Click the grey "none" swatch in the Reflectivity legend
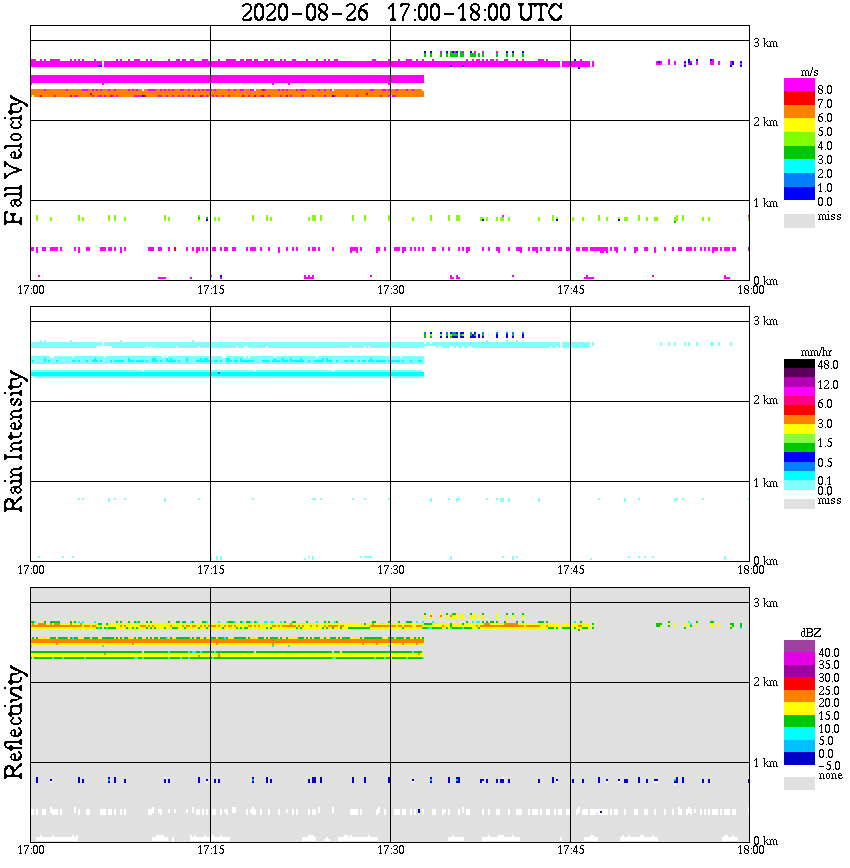850x868 pixels. click(799, 783)
